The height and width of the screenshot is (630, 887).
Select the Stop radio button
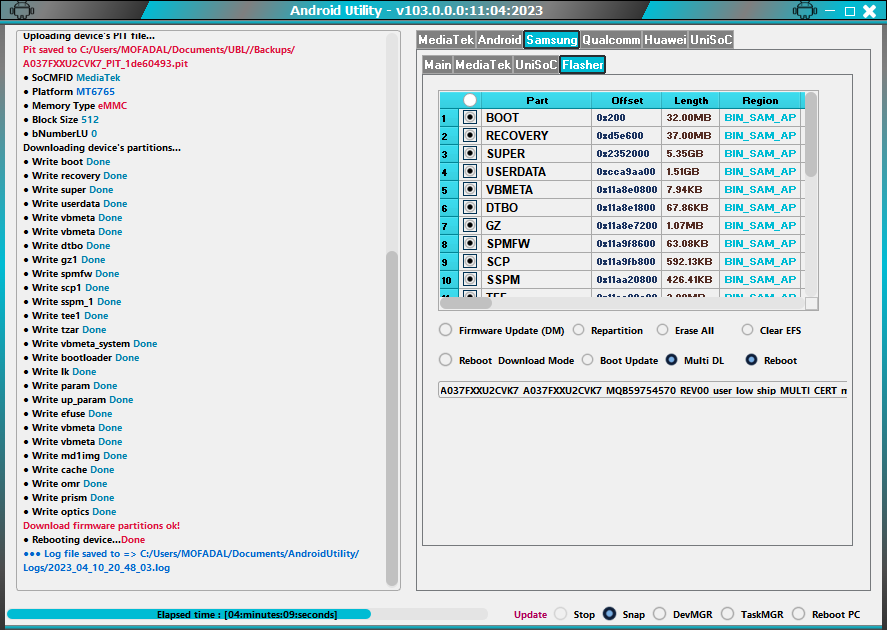point(561,614)
